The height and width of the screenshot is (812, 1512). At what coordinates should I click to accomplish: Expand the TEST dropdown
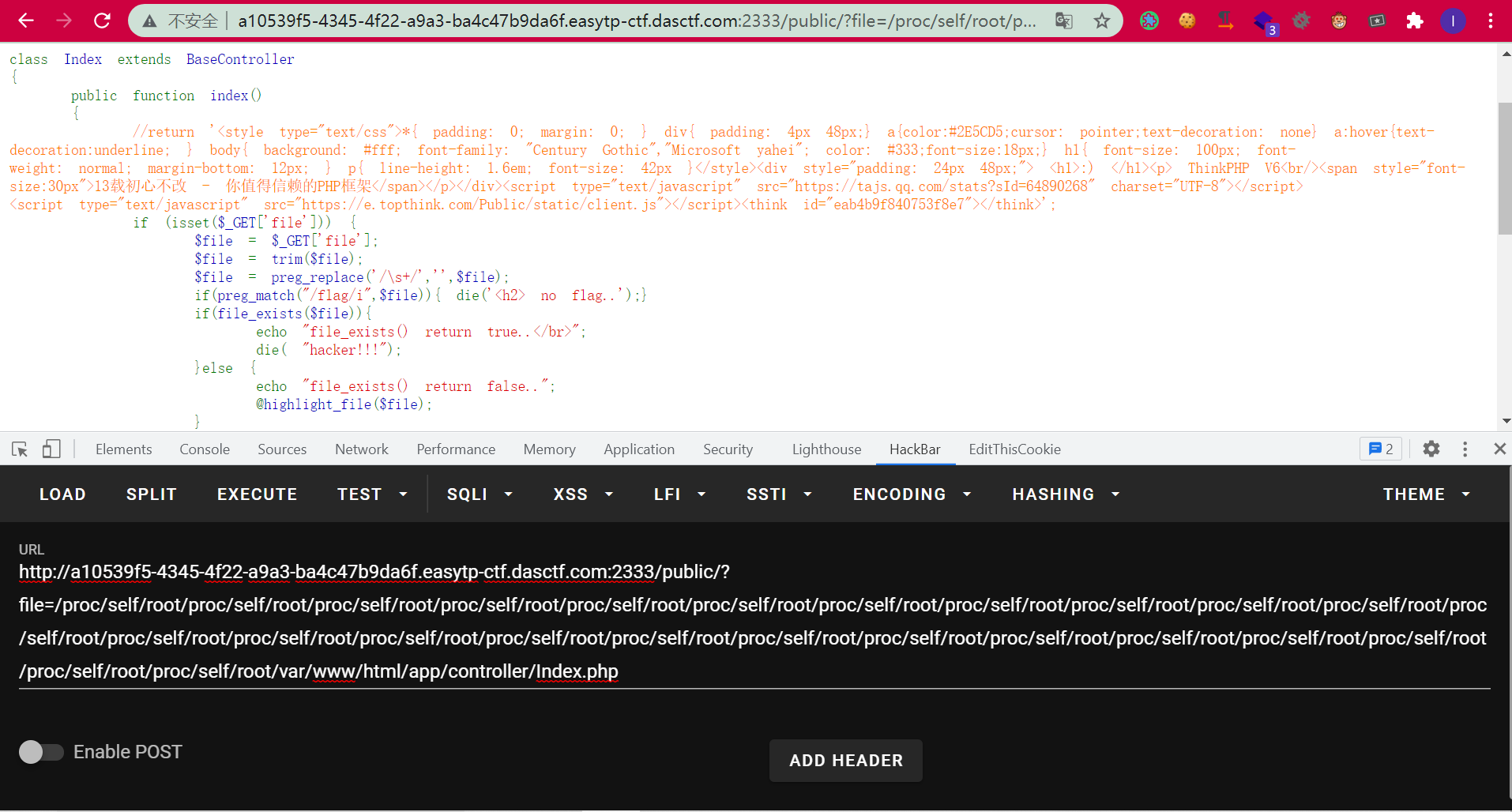(372, 494)
